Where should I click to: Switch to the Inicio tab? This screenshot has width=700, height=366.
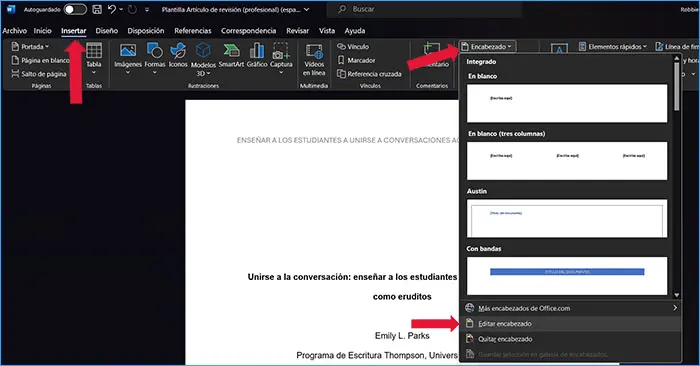pos(42,31)
